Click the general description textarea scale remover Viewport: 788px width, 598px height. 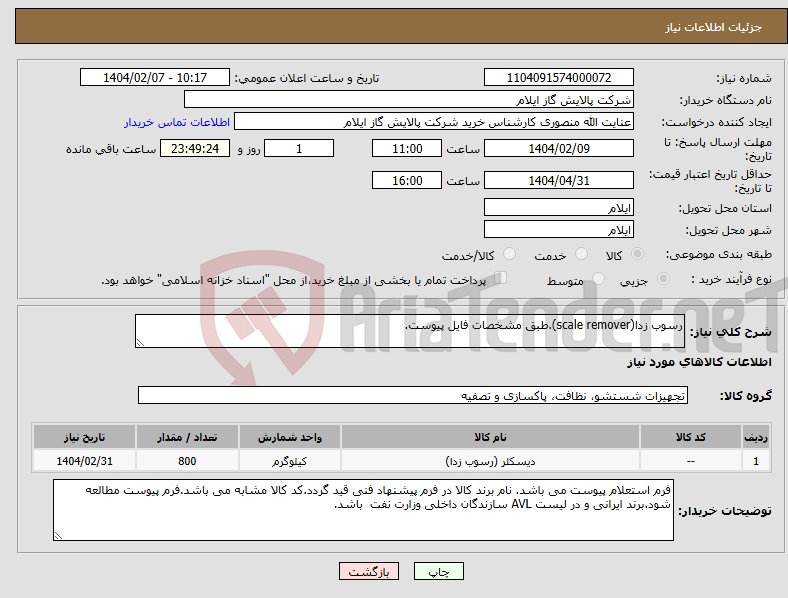(410, 331)
